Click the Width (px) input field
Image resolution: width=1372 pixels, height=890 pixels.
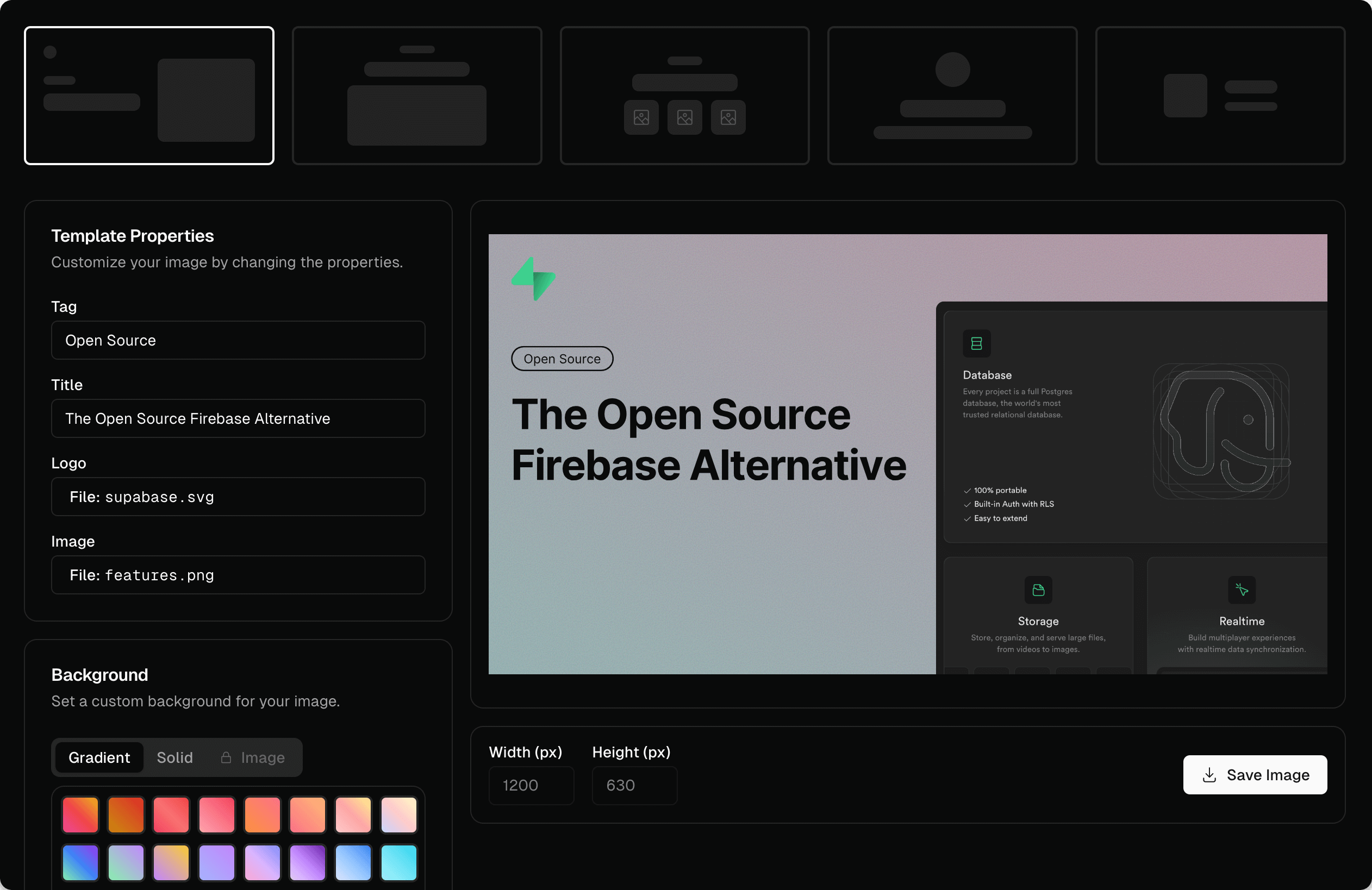[531, 785]
